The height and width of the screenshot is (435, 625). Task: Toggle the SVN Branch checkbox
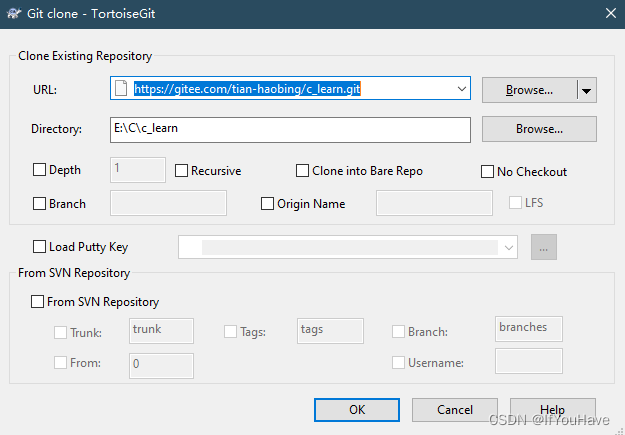tap(398, 331)
